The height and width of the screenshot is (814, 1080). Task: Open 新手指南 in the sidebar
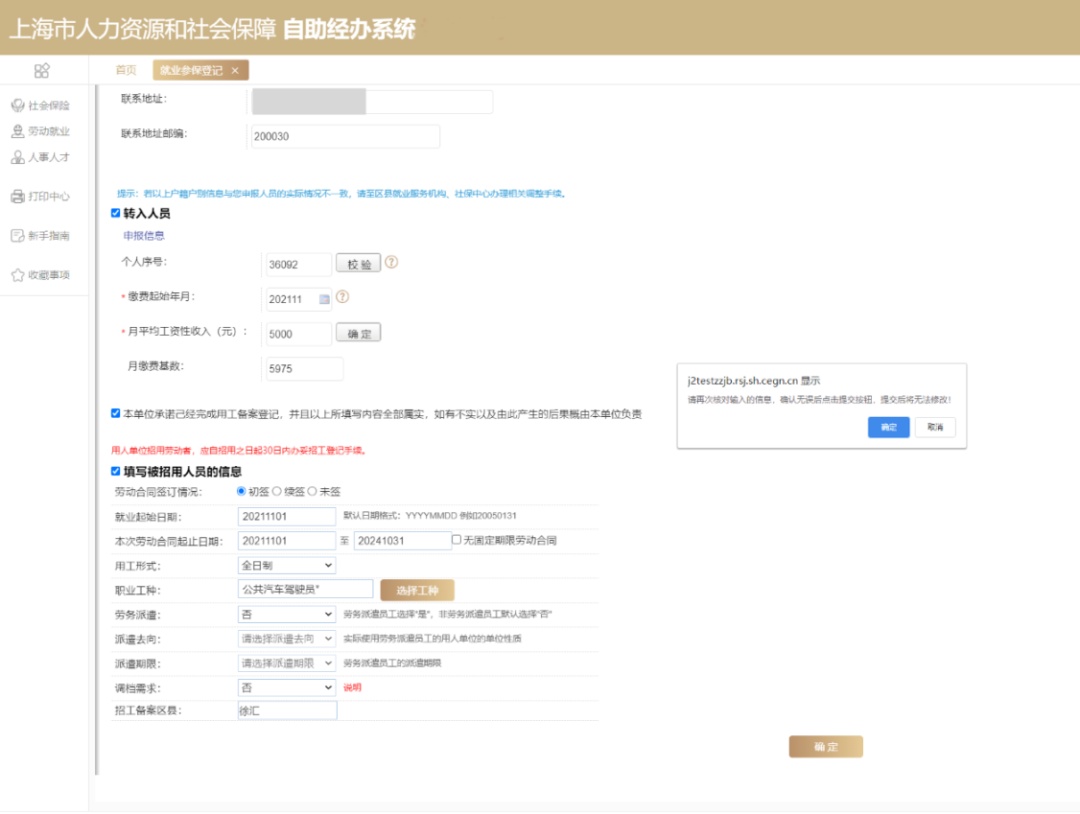tap(41, 236)
